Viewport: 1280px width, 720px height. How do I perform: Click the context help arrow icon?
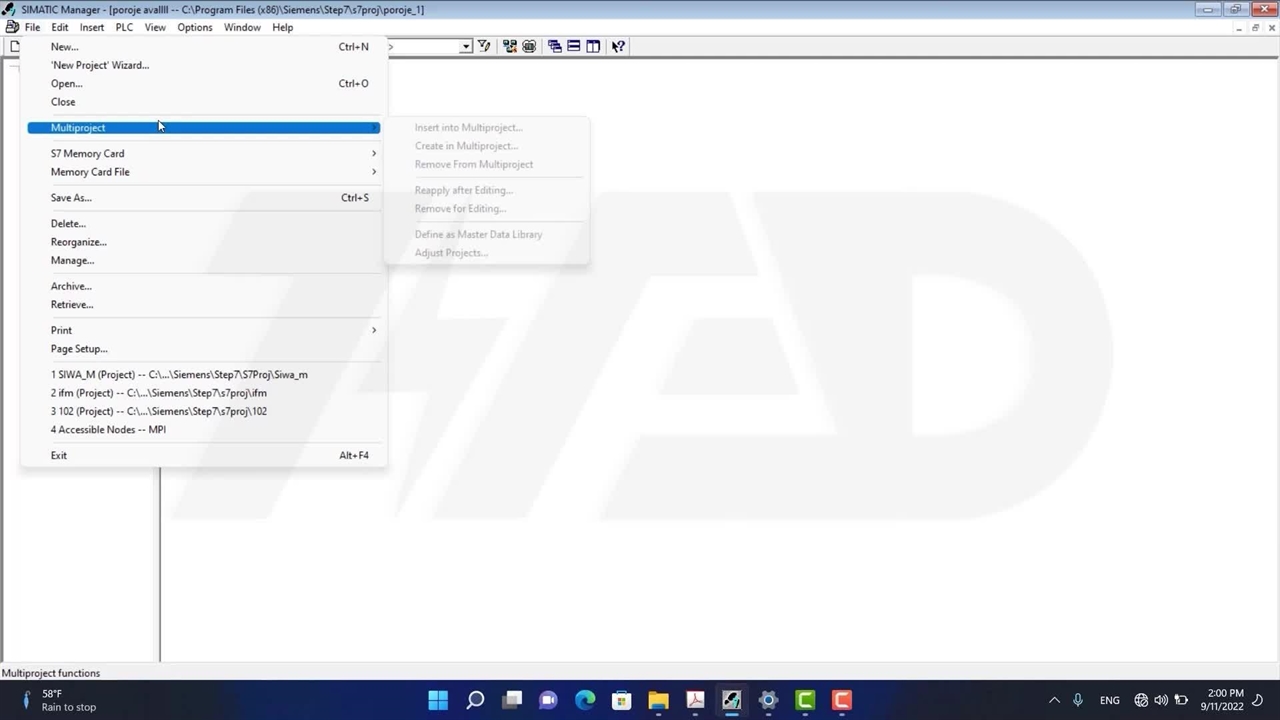pyautogui.click(x=618, y=46)
